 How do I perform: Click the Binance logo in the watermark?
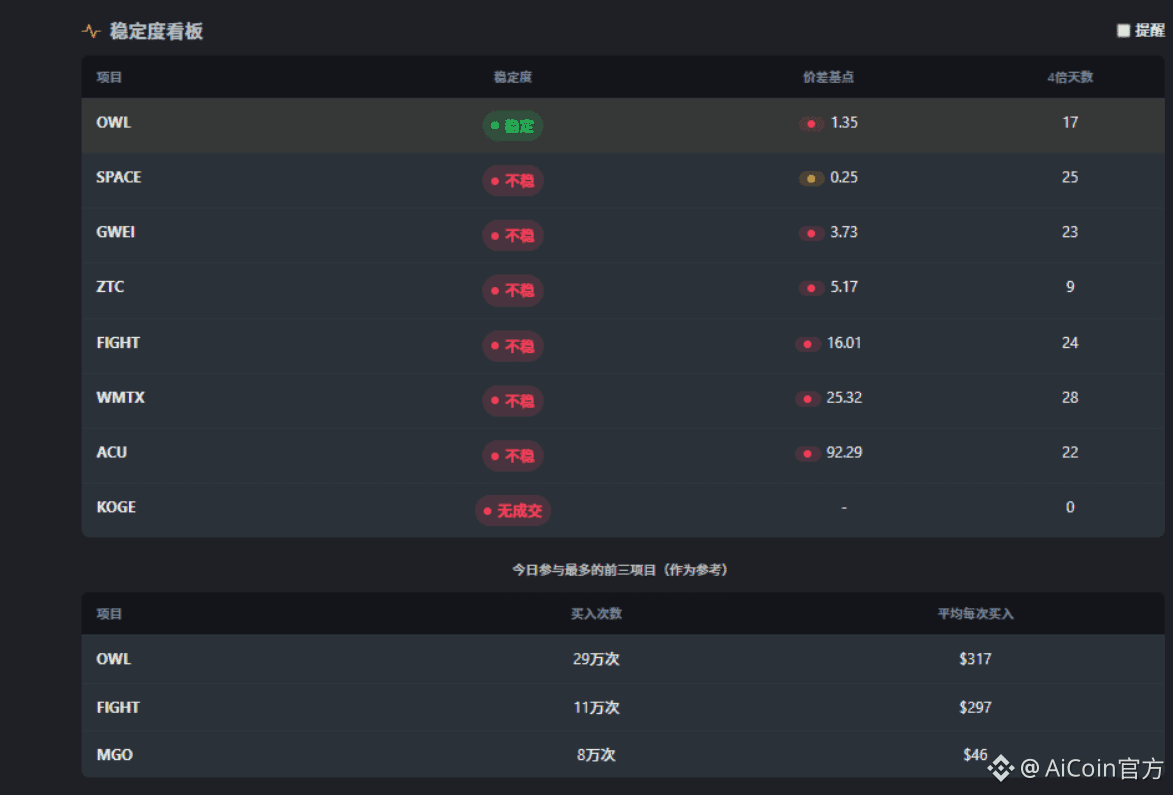click(1000, 768)
